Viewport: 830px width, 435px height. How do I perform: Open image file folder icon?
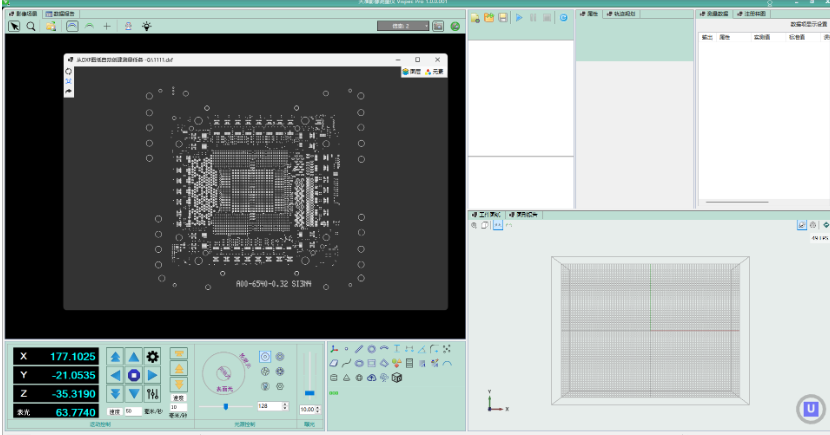[x=51, y=26]
